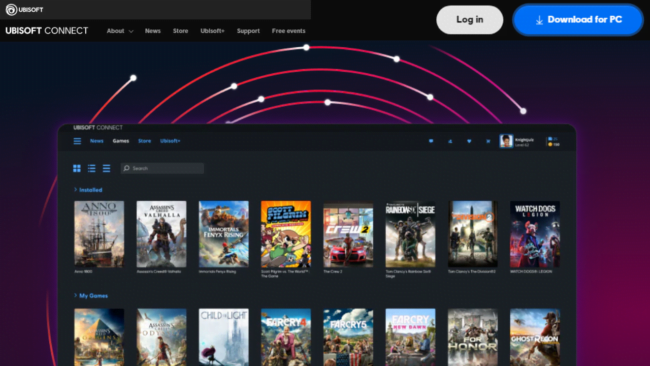The height and width of the screenshot is (366, 650).
Task: Open Scott Pilgrim game cover
Action: pyautogui.click(x=286, y=234)
